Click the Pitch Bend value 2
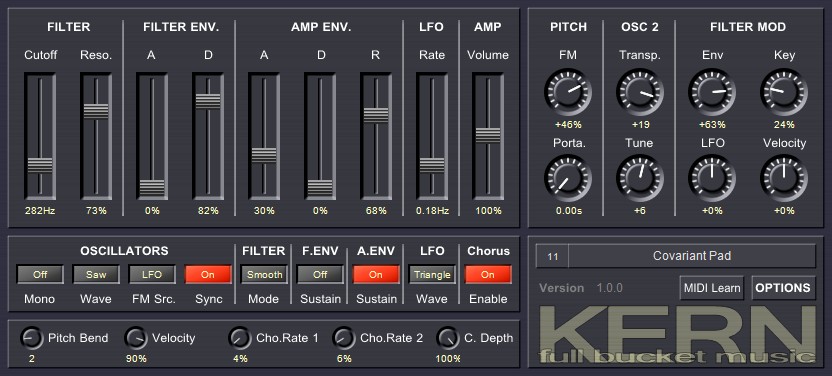This screenshot has height=376, width=832. click(x=32, y=358)
